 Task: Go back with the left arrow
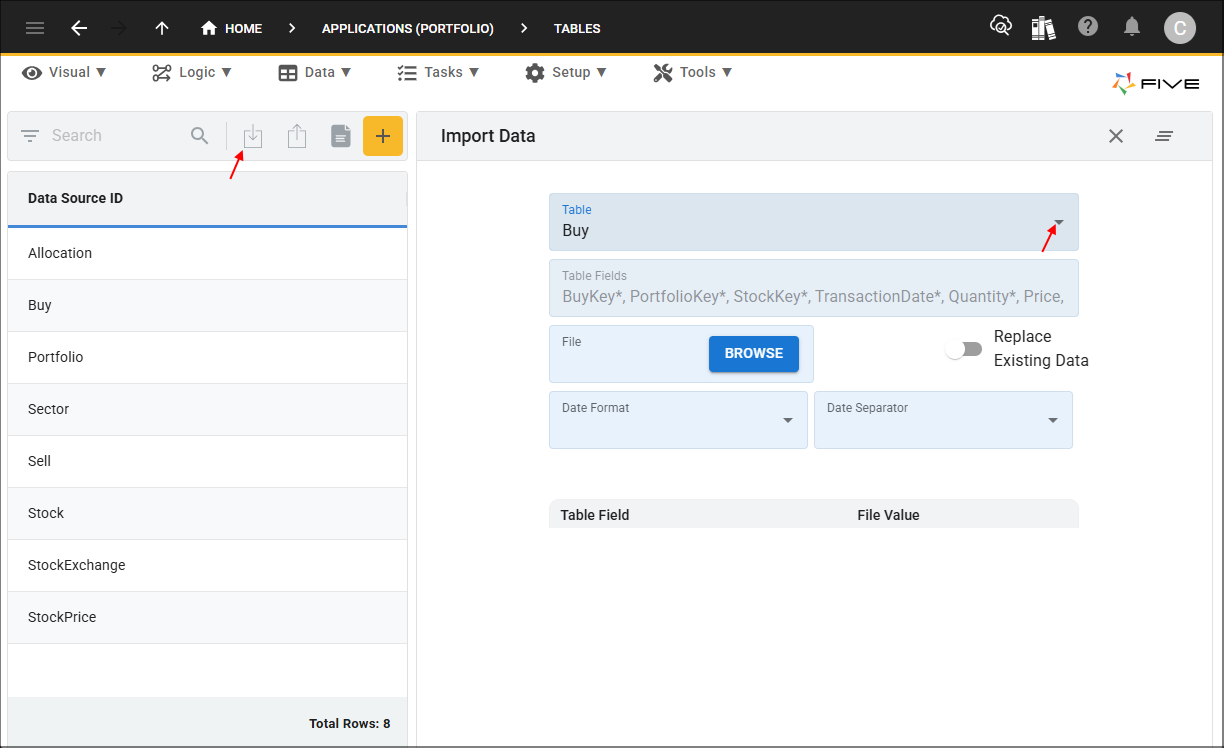(x=79, y=28)
